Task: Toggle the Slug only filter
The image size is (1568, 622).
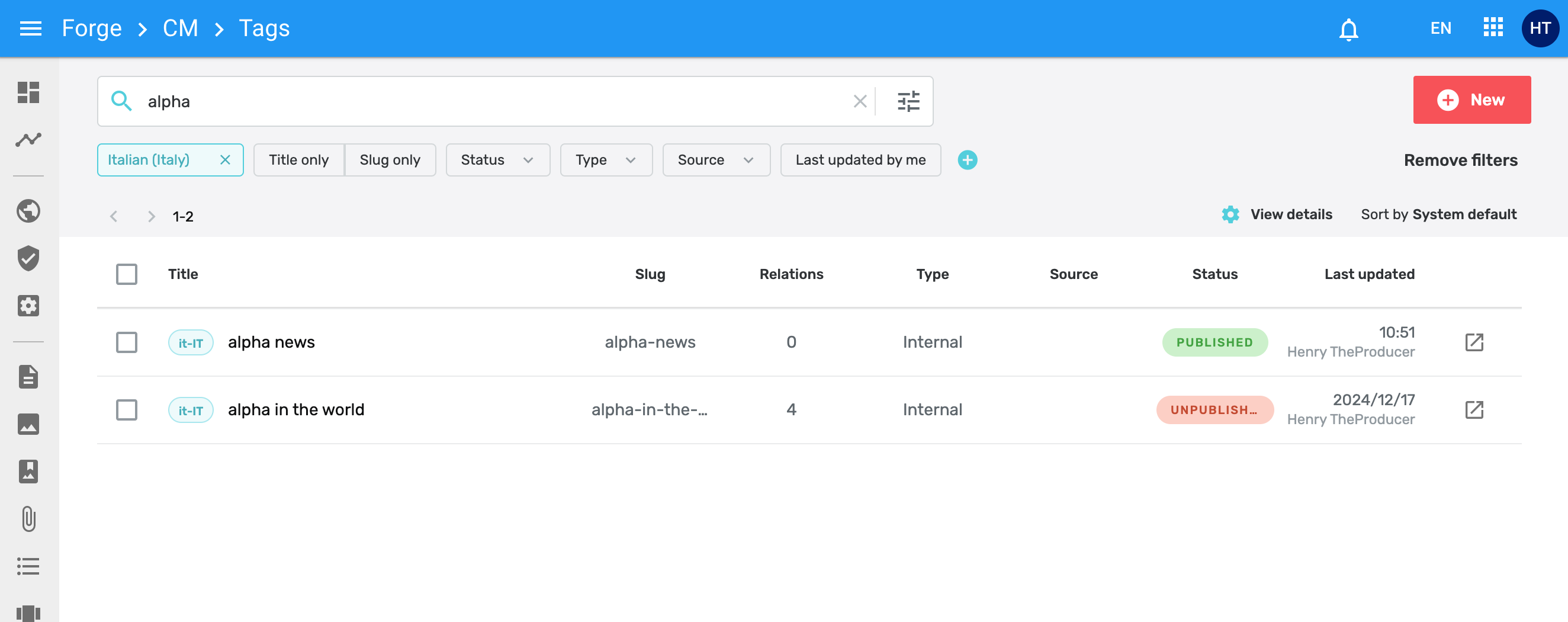Action: pos(390,159)
